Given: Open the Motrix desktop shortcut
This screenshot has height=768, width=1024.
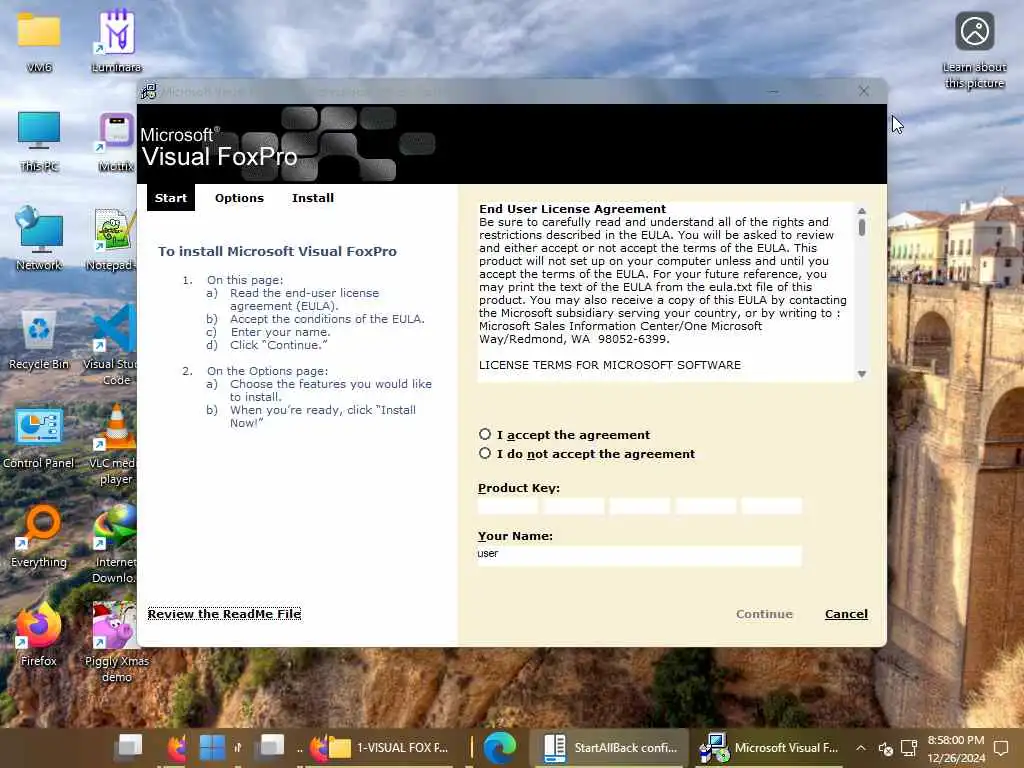Looking at the screenshot, I should tap(116, 140).
